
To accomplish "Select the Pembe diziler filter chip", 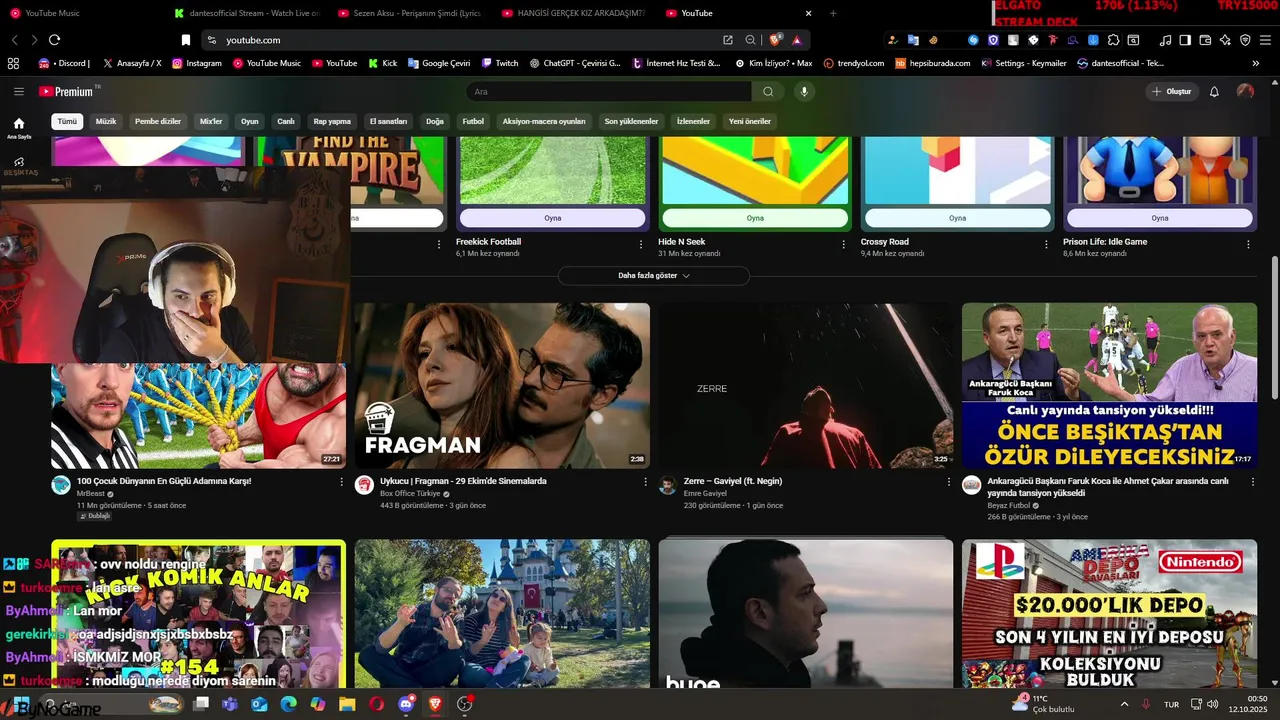I will [158, 121].
